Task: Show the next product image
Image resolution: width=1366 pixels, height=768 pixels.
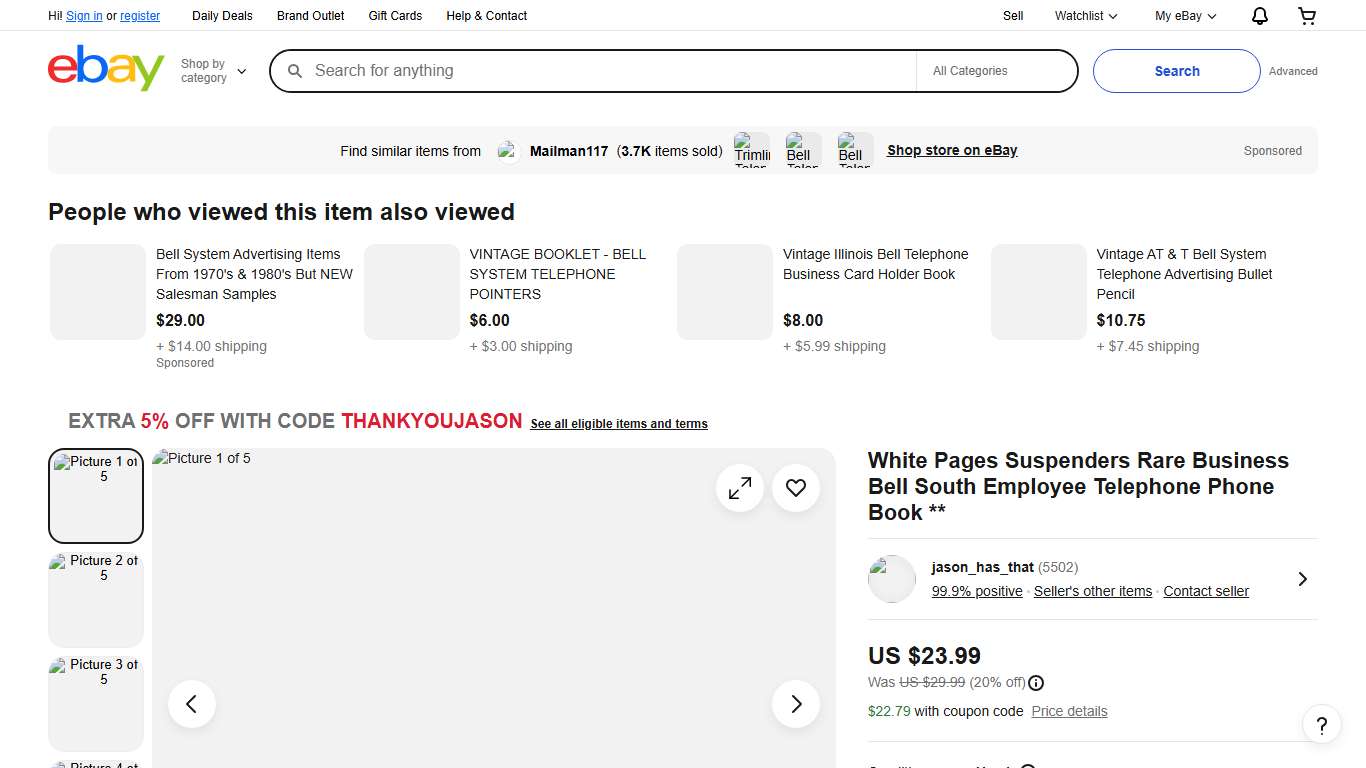Action: coord(795,704)
